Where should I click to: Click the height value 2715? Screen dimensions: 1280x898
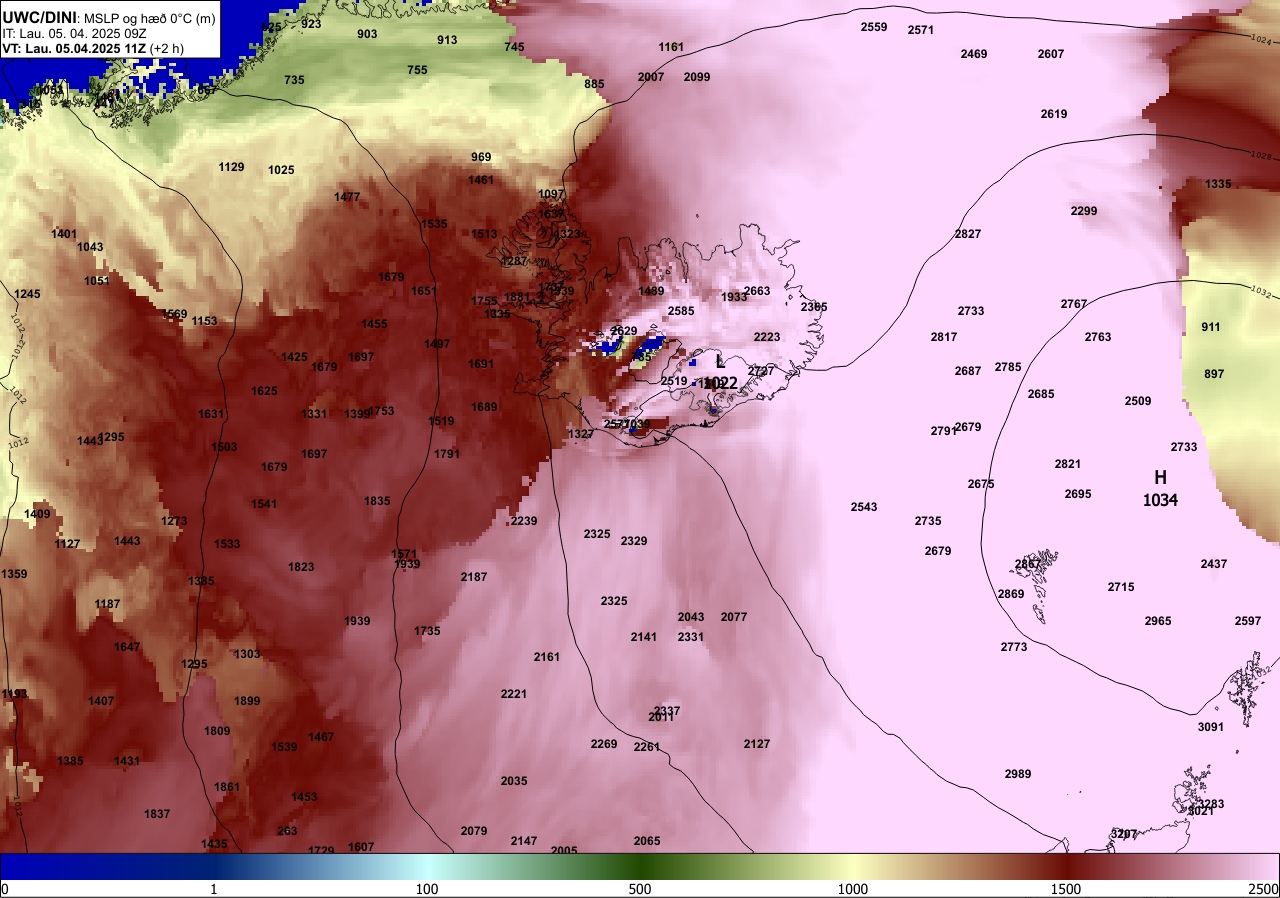click(x=1121, y=587)
